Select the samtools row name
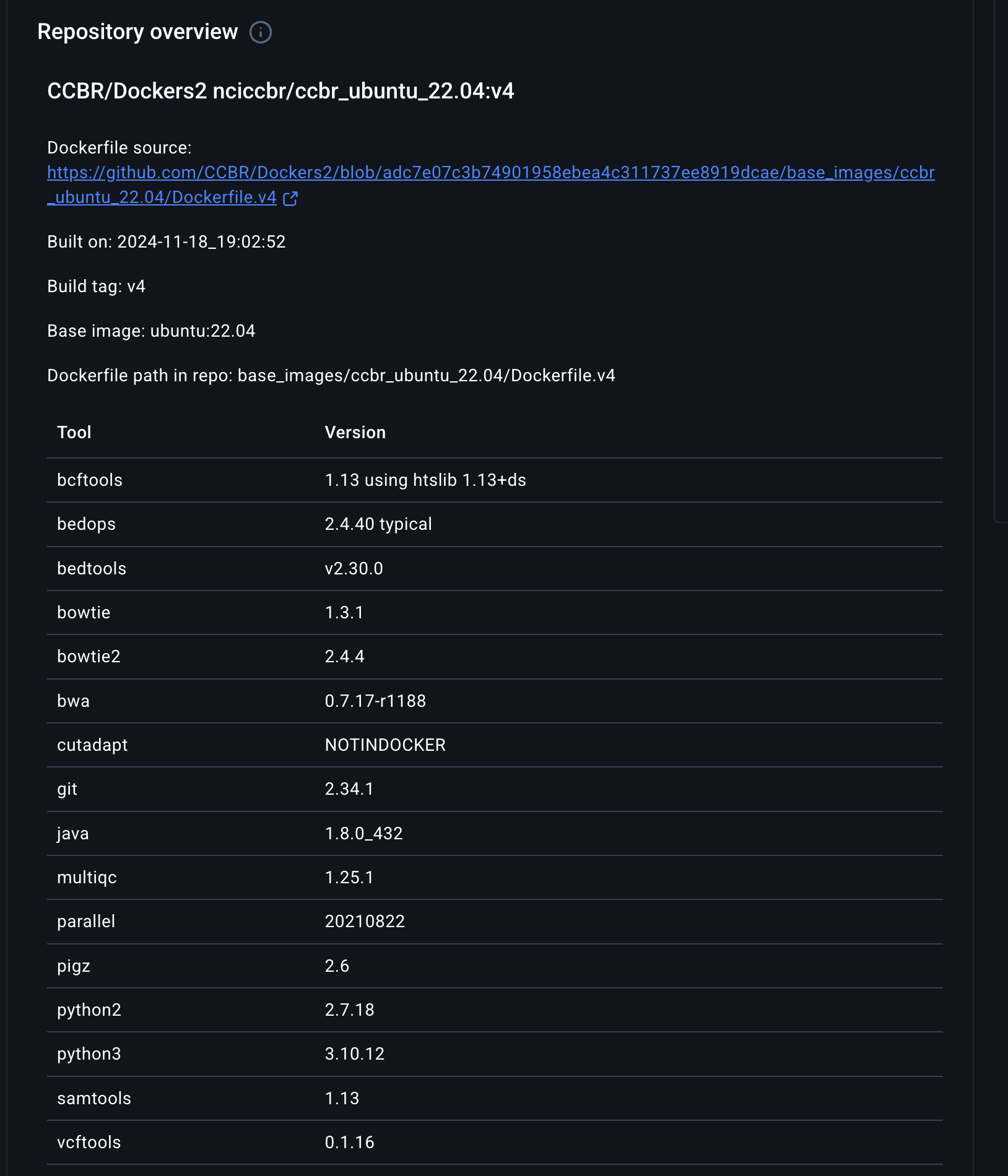The height and width of the screenshot is (1176, 1008). 94,1098
